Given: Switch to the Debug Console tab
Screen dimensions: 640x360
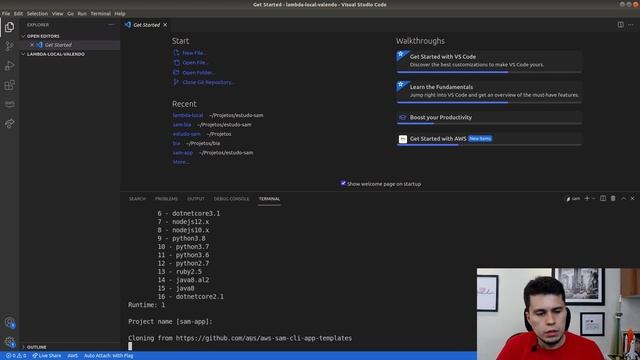Looking at the screenshot, I should pyautogui.click(x=231, y=199).
